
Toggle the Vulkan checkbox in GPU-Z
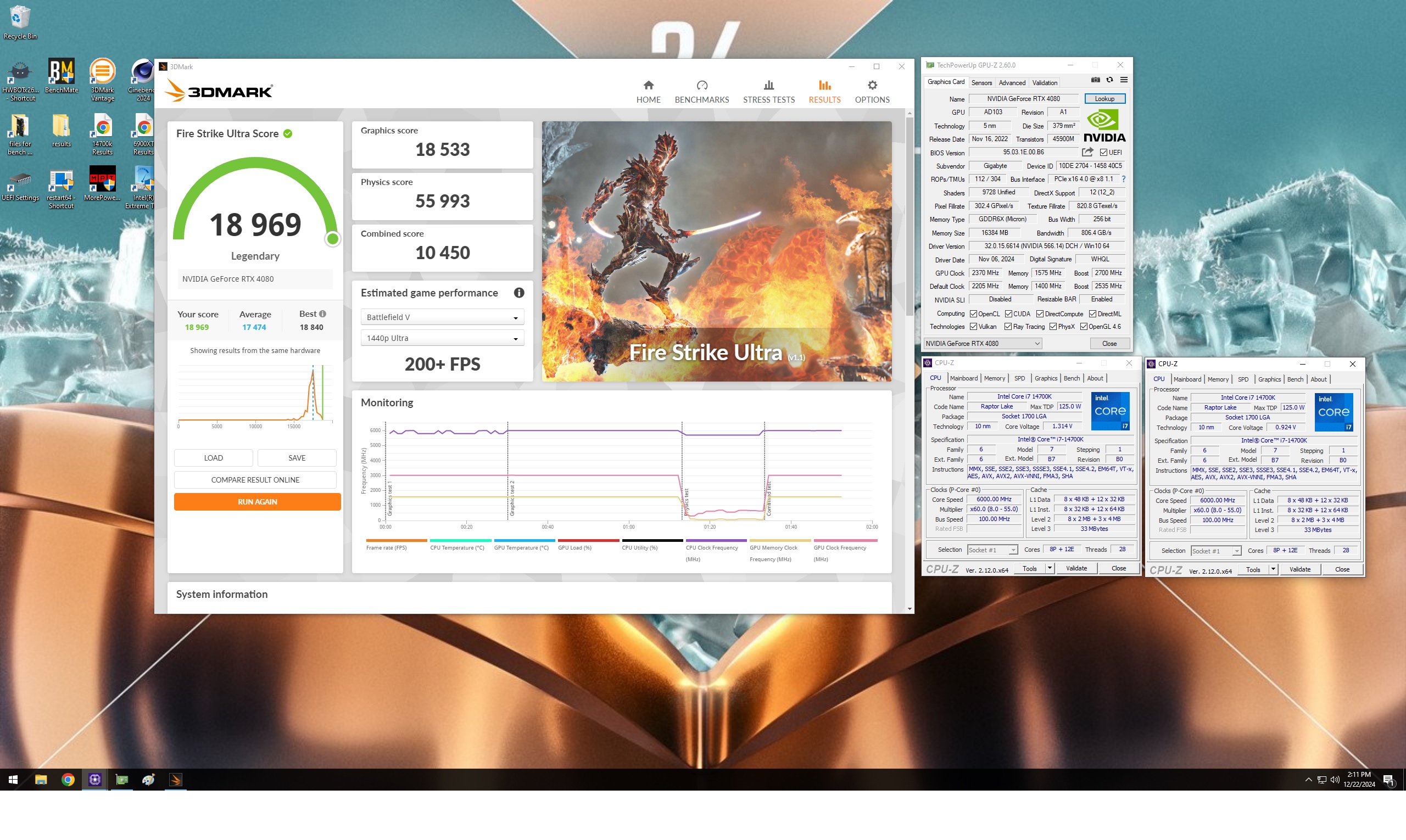click(x=973, y=327)
